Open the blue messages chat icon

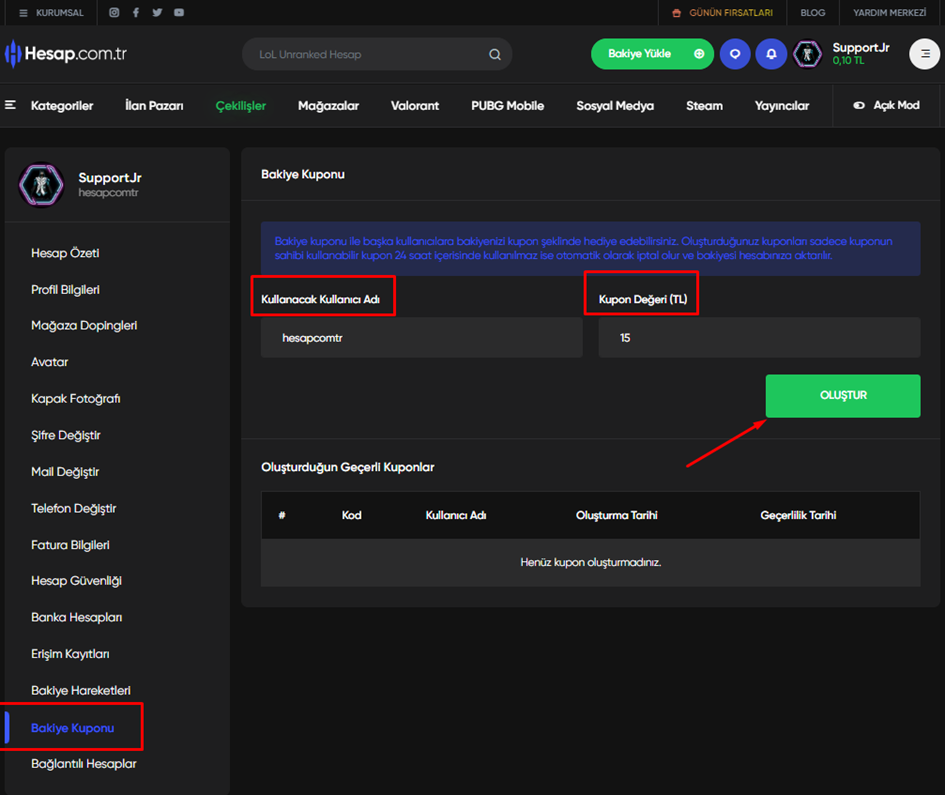pyautogui.click(x=735, y=54)
